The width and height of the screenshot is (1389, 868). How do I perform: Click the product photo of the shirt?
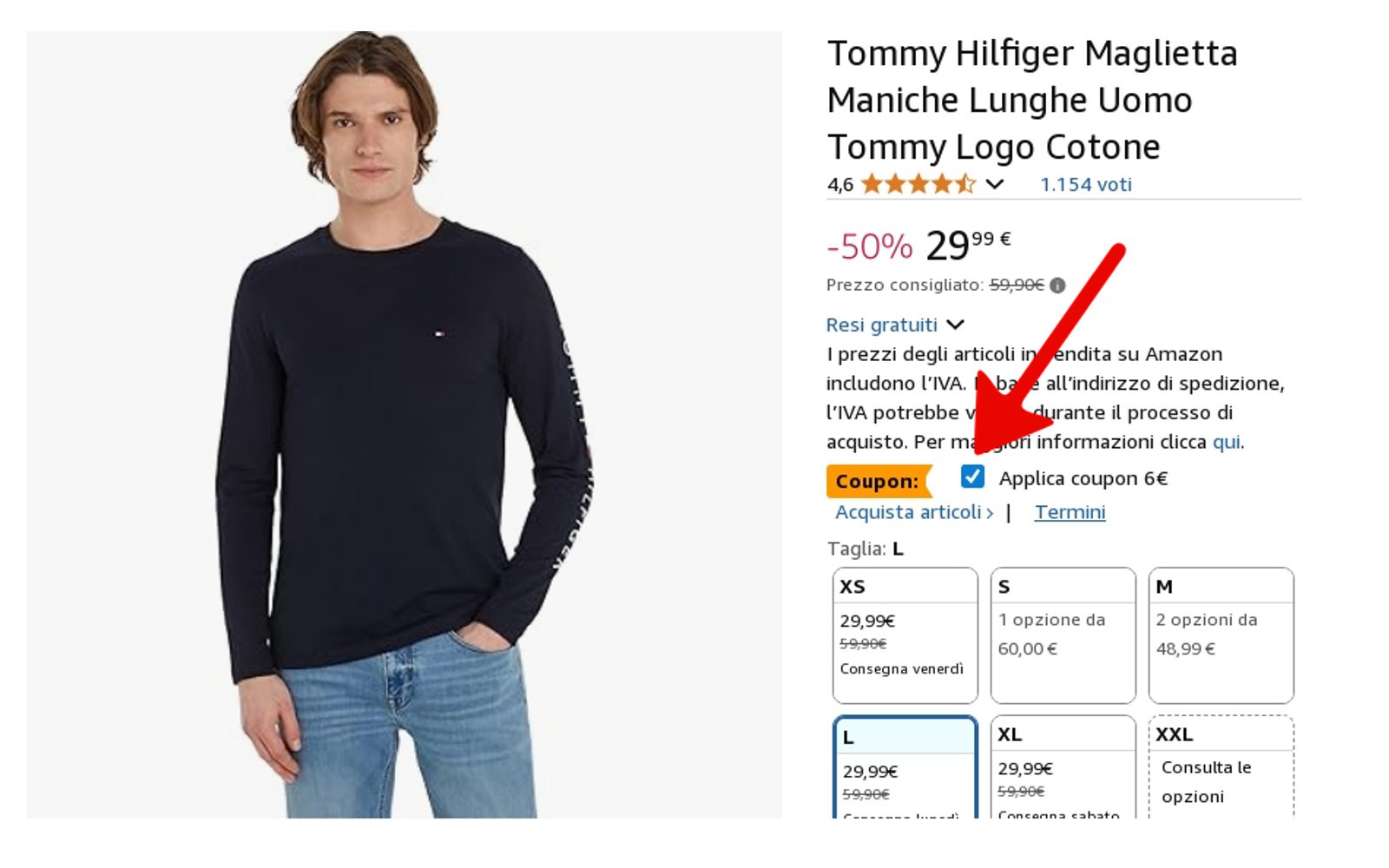click(404, 425)
